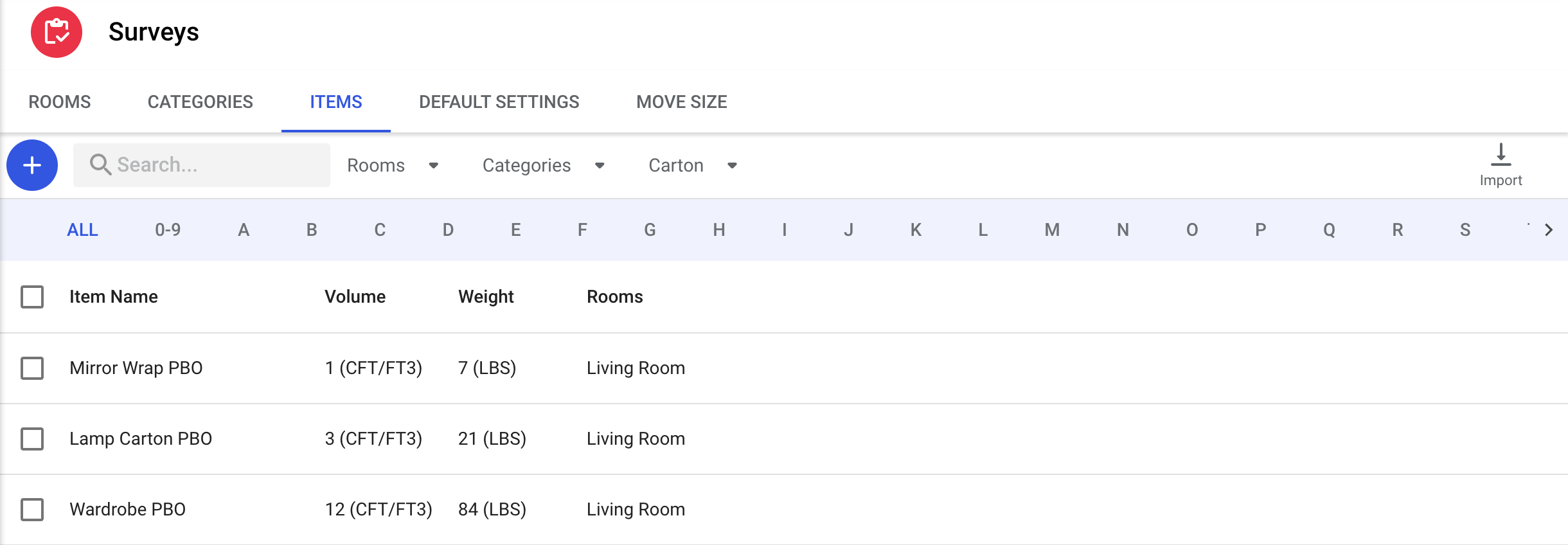Switch to the Rooms tab
Image resolution: width=1568 pixels, height=545 pixels.
tap(60, 102)
